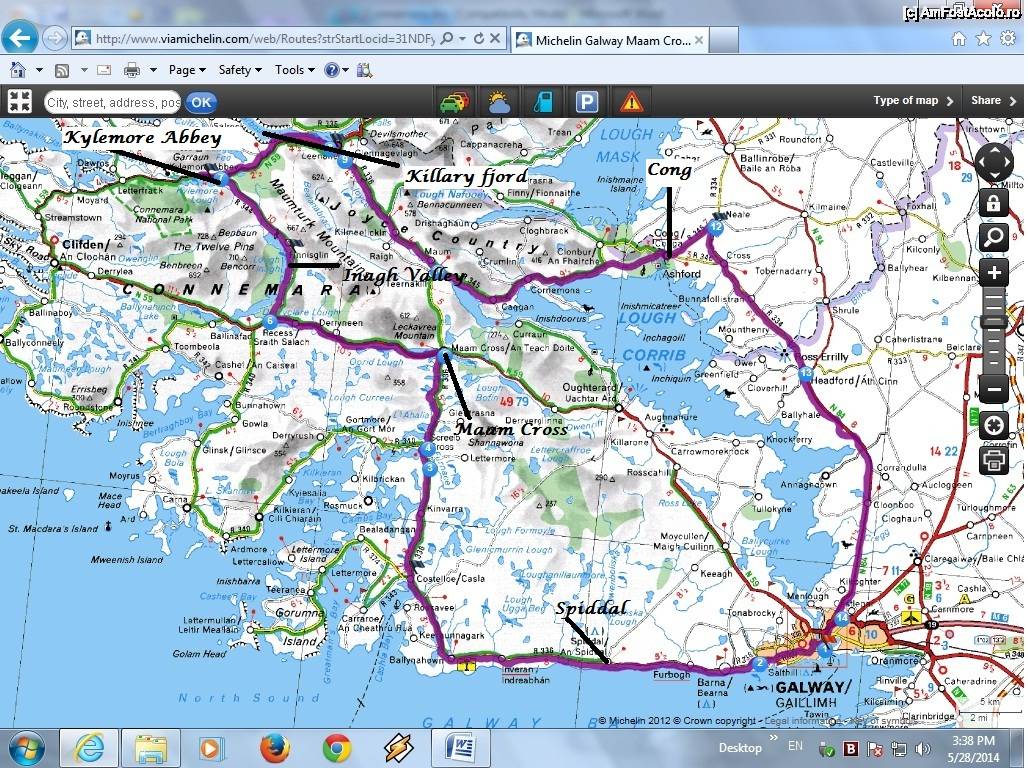Click the city, street, address search field

tap(112, 102)
